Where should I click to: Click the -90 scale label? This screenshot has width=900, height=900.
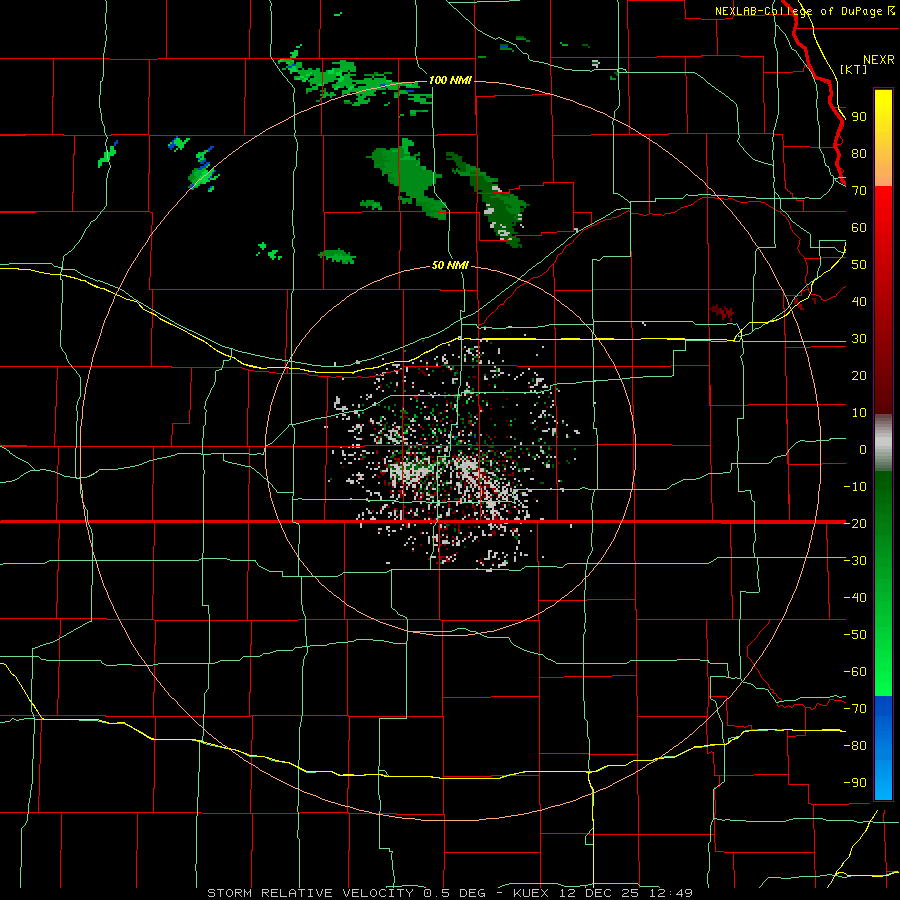(855, 783)
